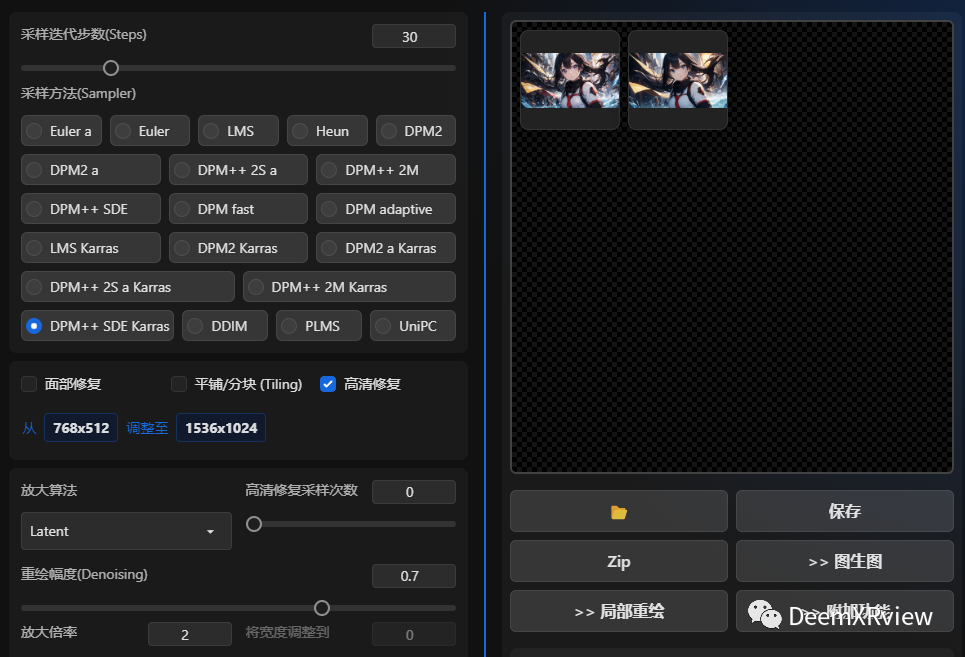The height and width of the screenshot is (657, 965).
Task: Select the DPM++ 2M Karras sampler
Action: tap(349, 286)
